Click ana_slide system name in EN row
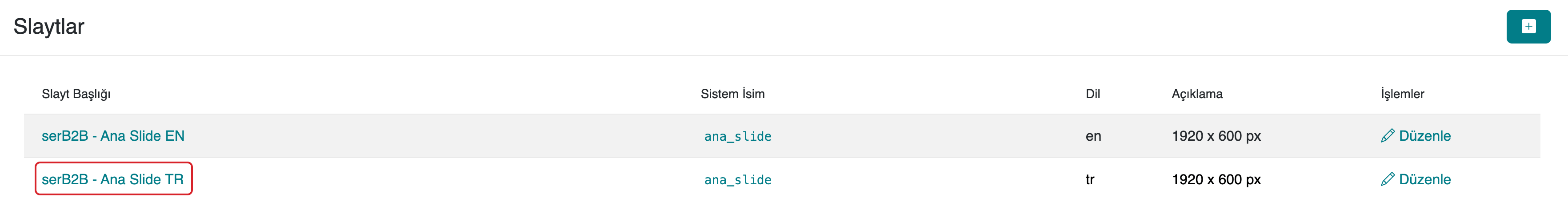The image size is (1568, 198). click(738, 137)
